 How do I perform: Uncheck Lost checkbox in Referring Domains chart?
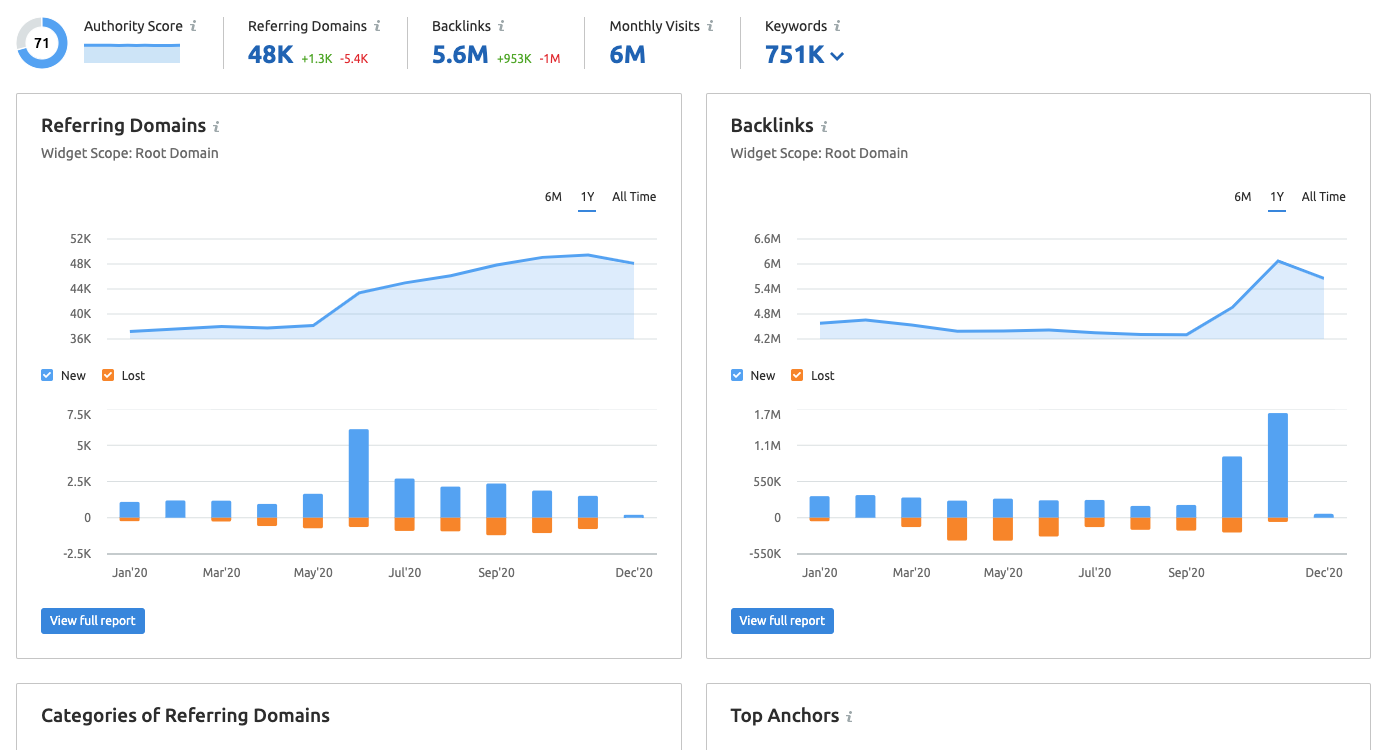tap(107, 376)
